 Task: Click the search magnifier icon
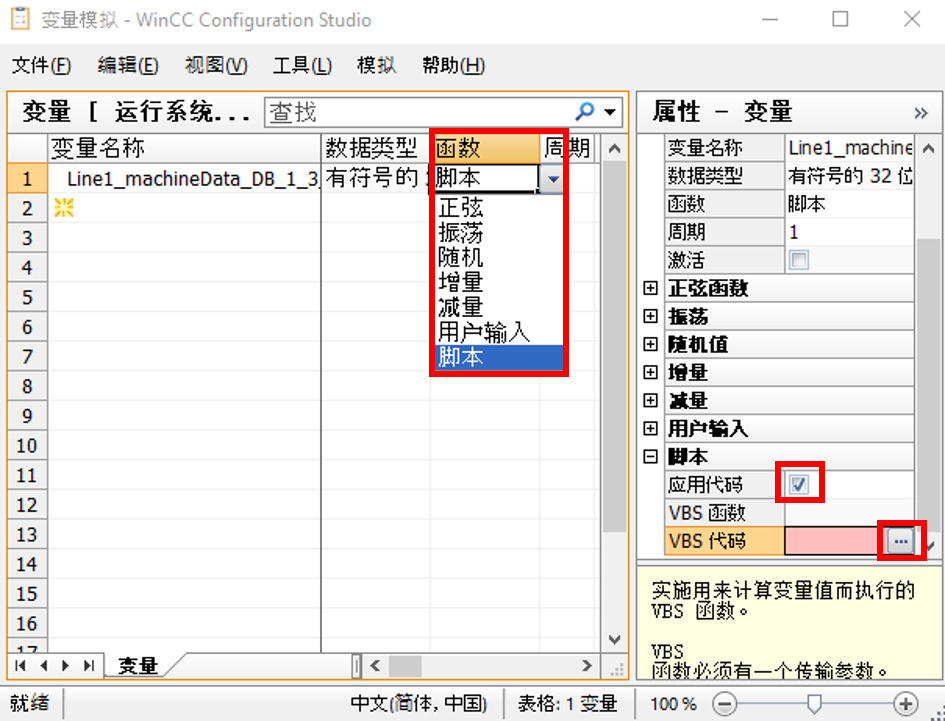(585, 111)
